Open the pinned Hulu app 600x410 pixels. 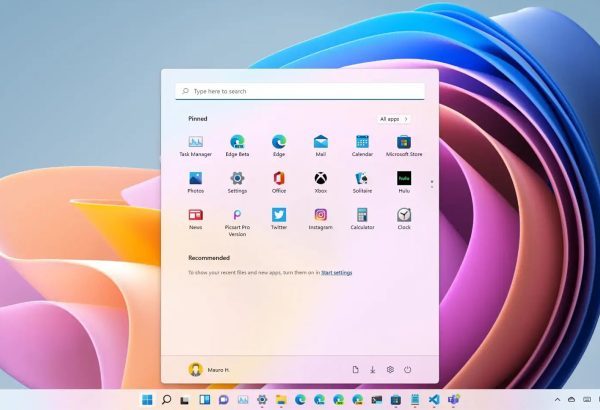click(404, 183)
